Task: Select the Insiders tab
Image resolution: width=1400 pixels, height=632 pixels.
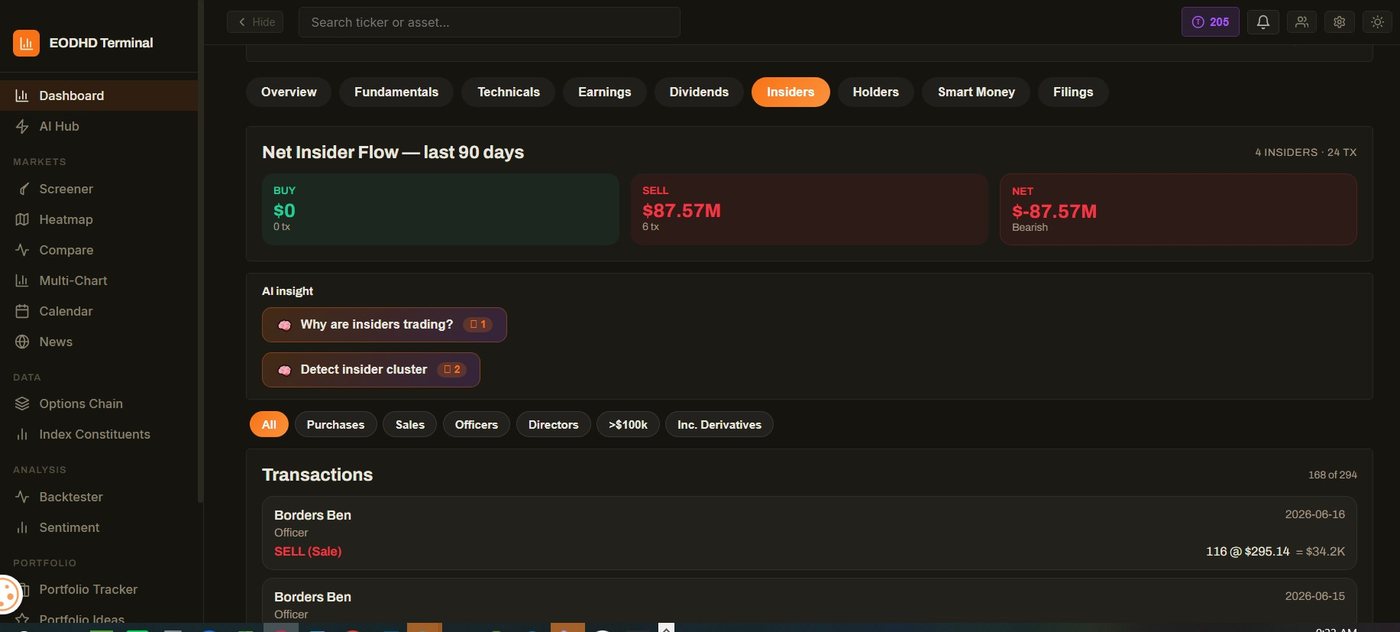Action: pos(791,92)
